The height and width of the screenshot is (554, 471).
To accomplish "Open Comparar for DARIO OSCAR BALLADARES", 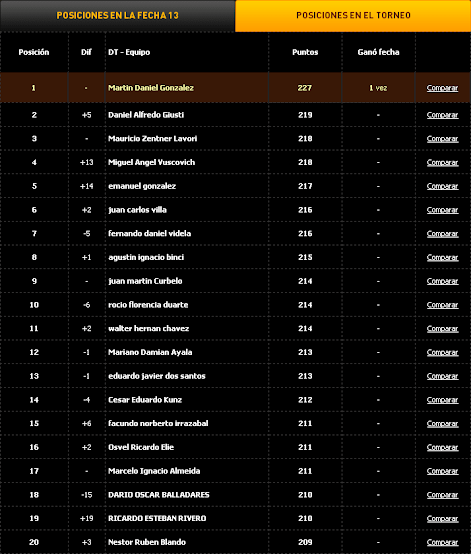I will click(x=442, y=495).
